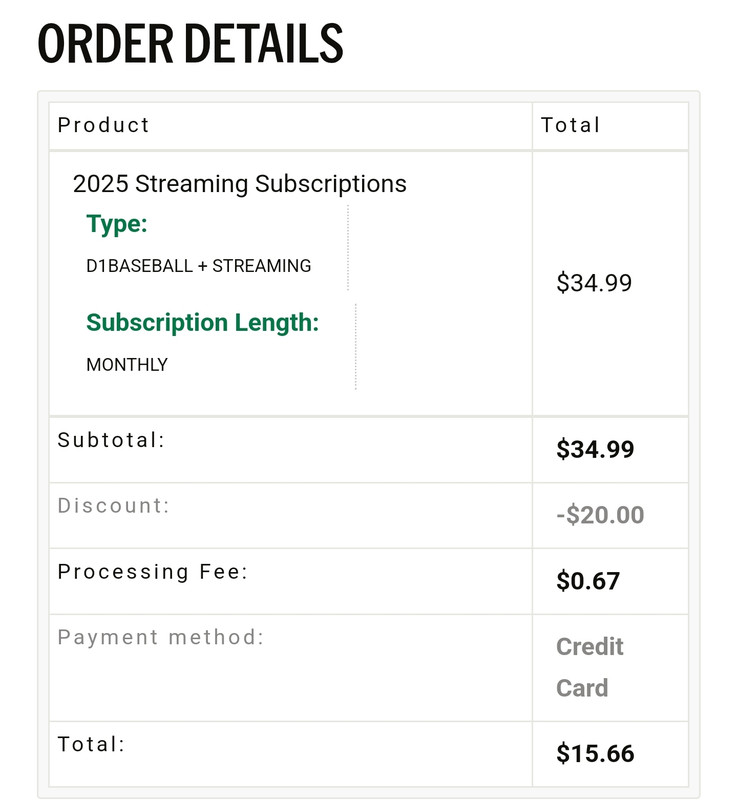Screen dimensions: 737x800
Task: Click the Subtotal: row label
Action: [111, 440]
